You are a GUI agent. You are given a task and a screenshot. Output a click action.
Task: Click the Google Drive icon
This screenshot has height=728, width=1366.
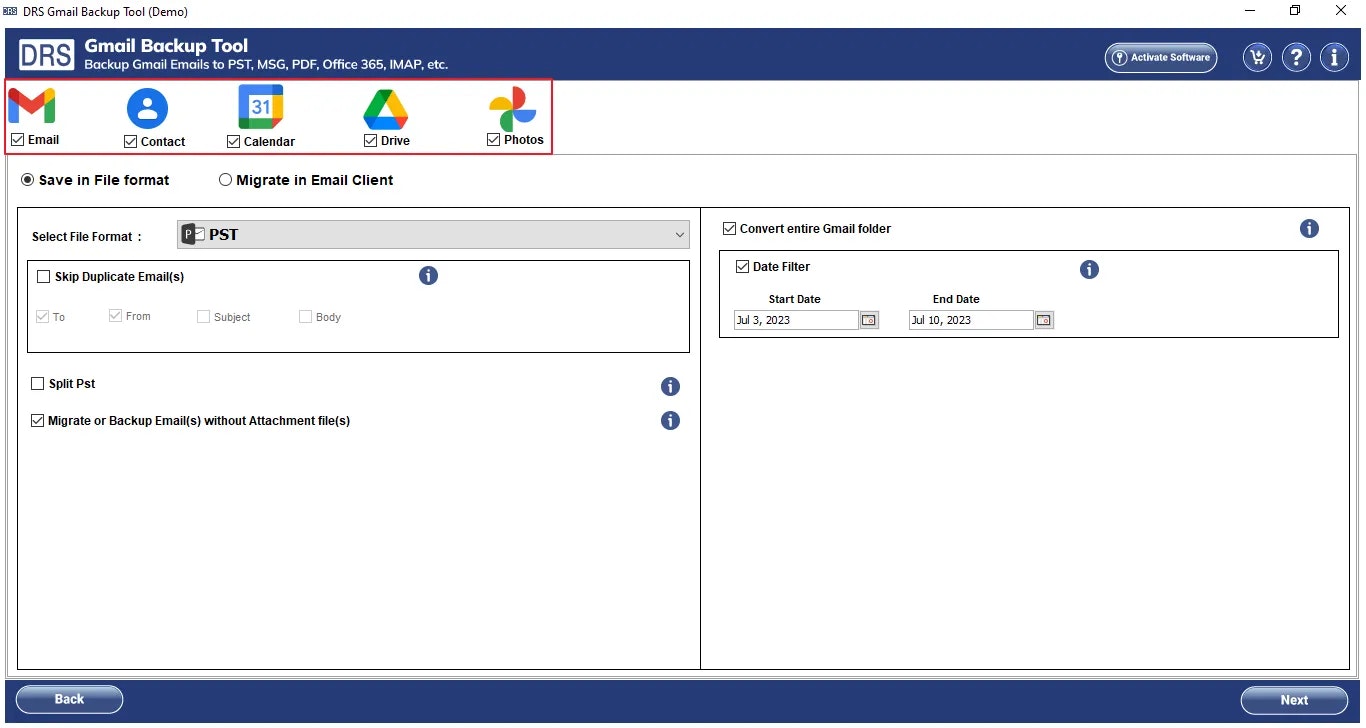tap(385, 109)
